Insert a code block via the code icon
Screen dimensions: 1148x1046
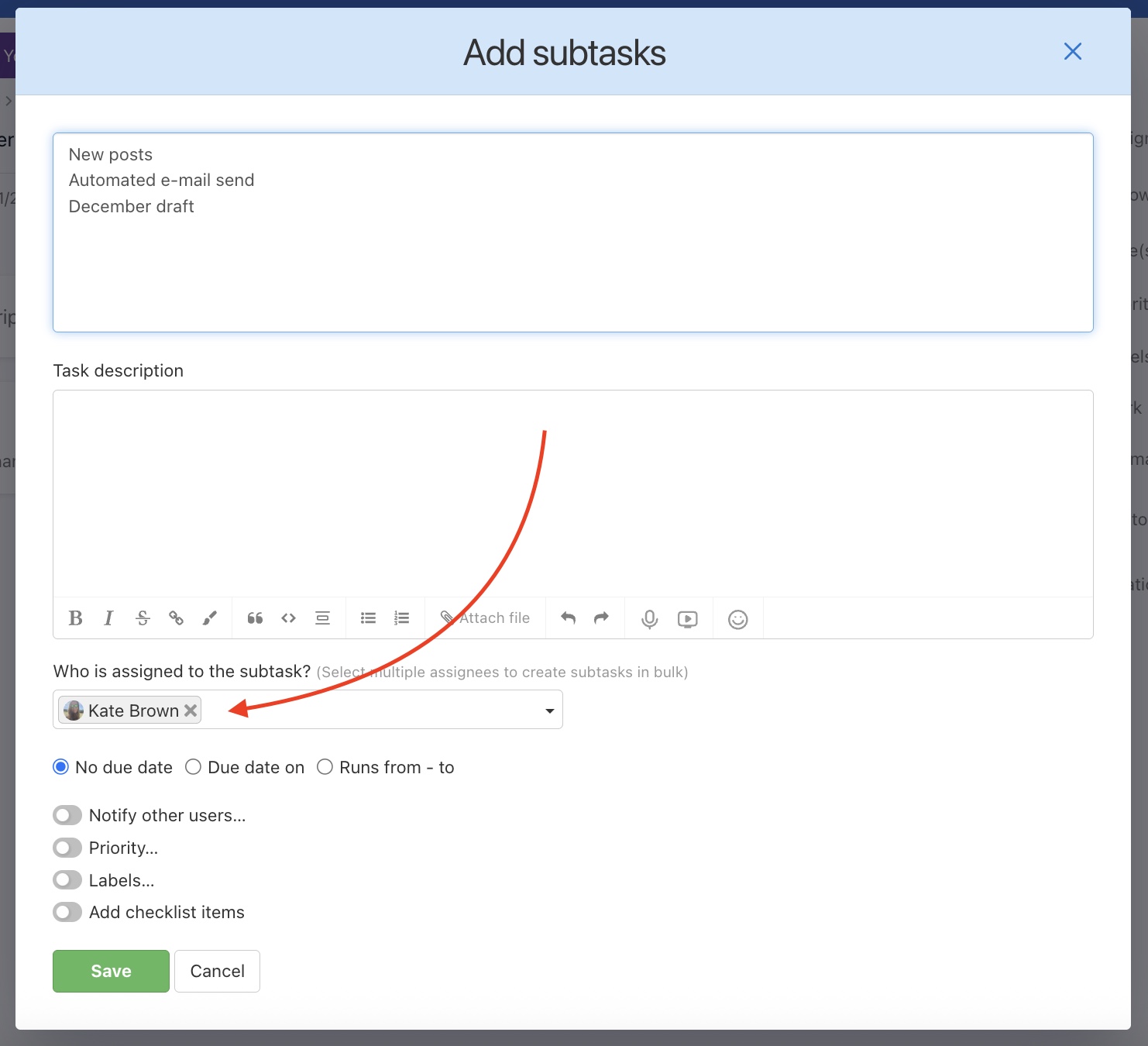(288, 618)
